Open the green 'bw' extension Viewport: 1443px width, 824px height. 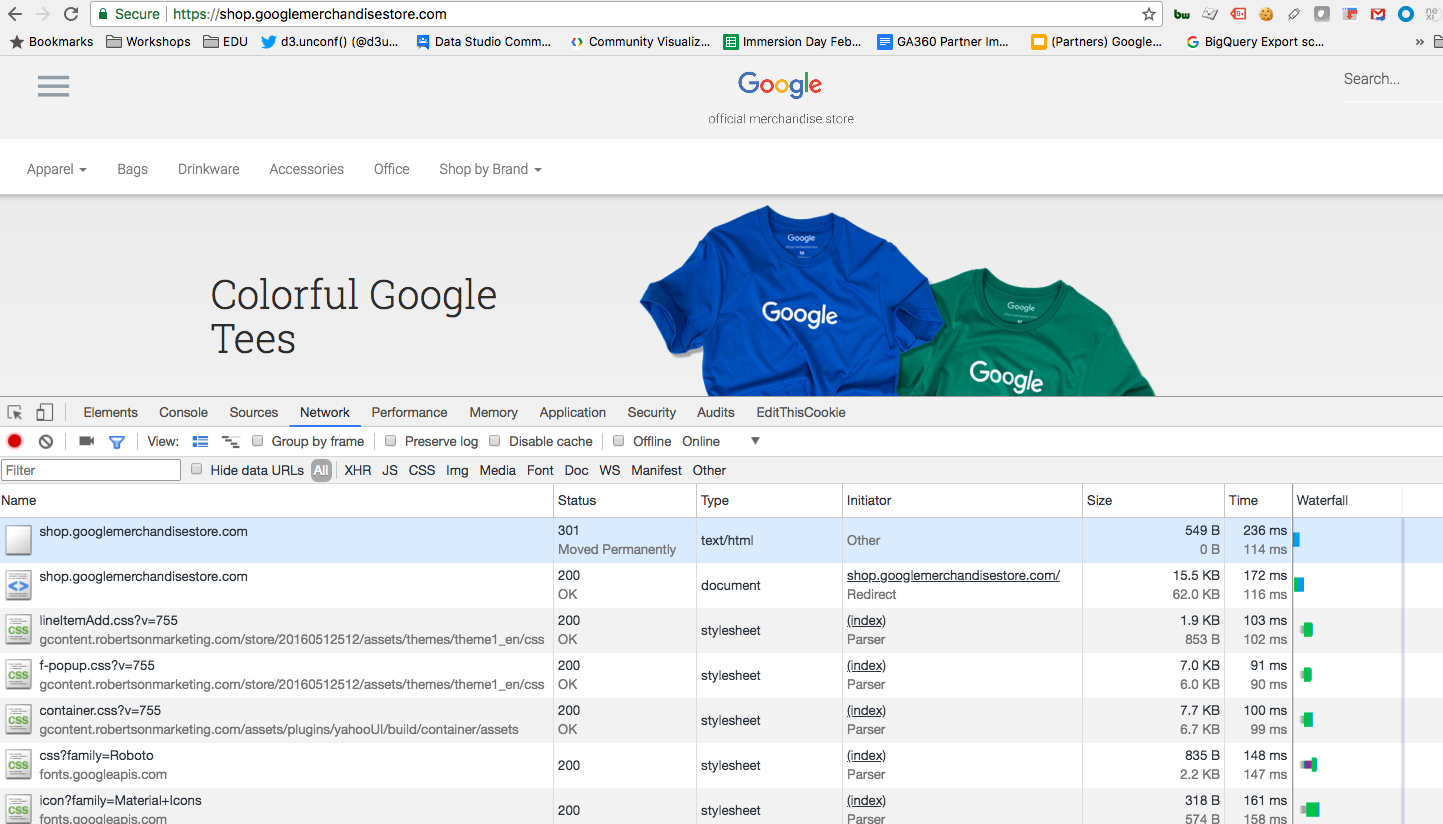(x=1182, y=14)
